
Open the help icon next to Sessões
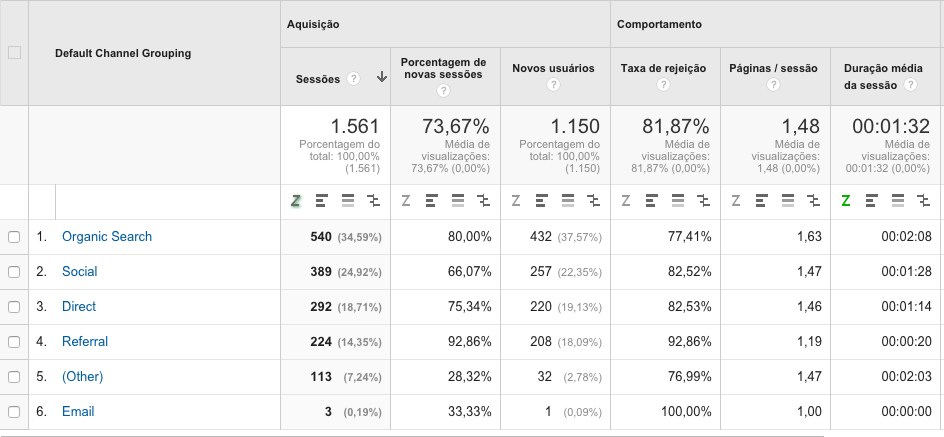coord(354,78)
